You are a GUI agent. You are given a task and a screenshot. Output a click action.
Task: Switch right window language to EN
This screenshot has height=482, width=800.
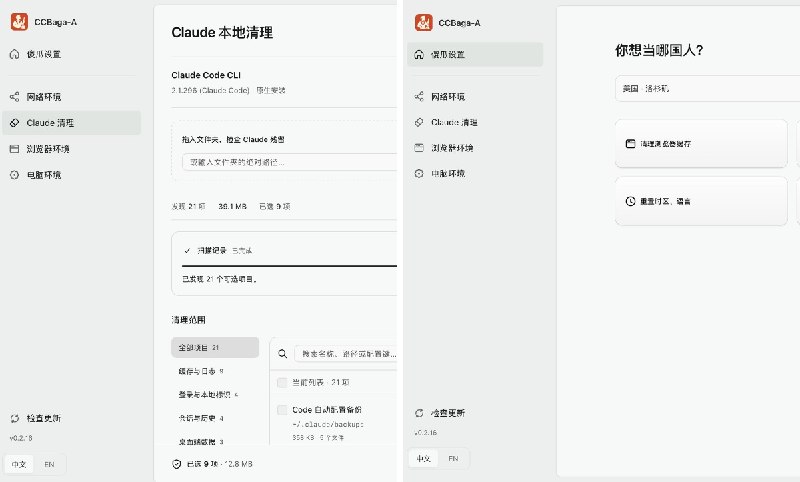(x=453, y=459)
